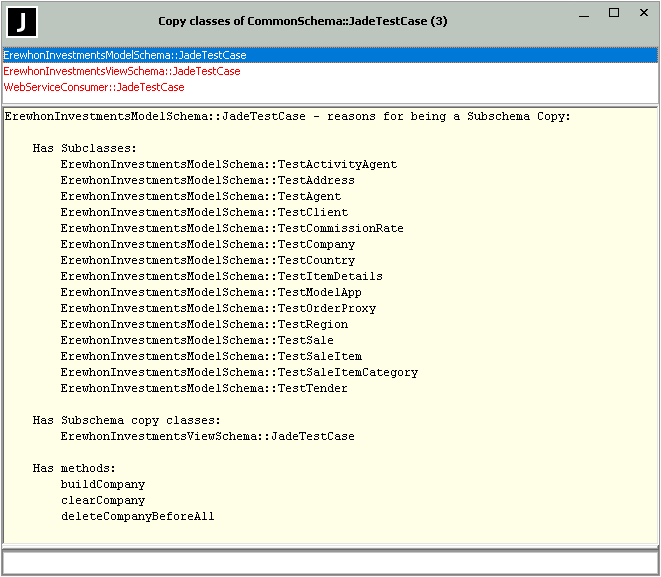
Task: Click the TestTender subclass line
Action: (204, 389)
